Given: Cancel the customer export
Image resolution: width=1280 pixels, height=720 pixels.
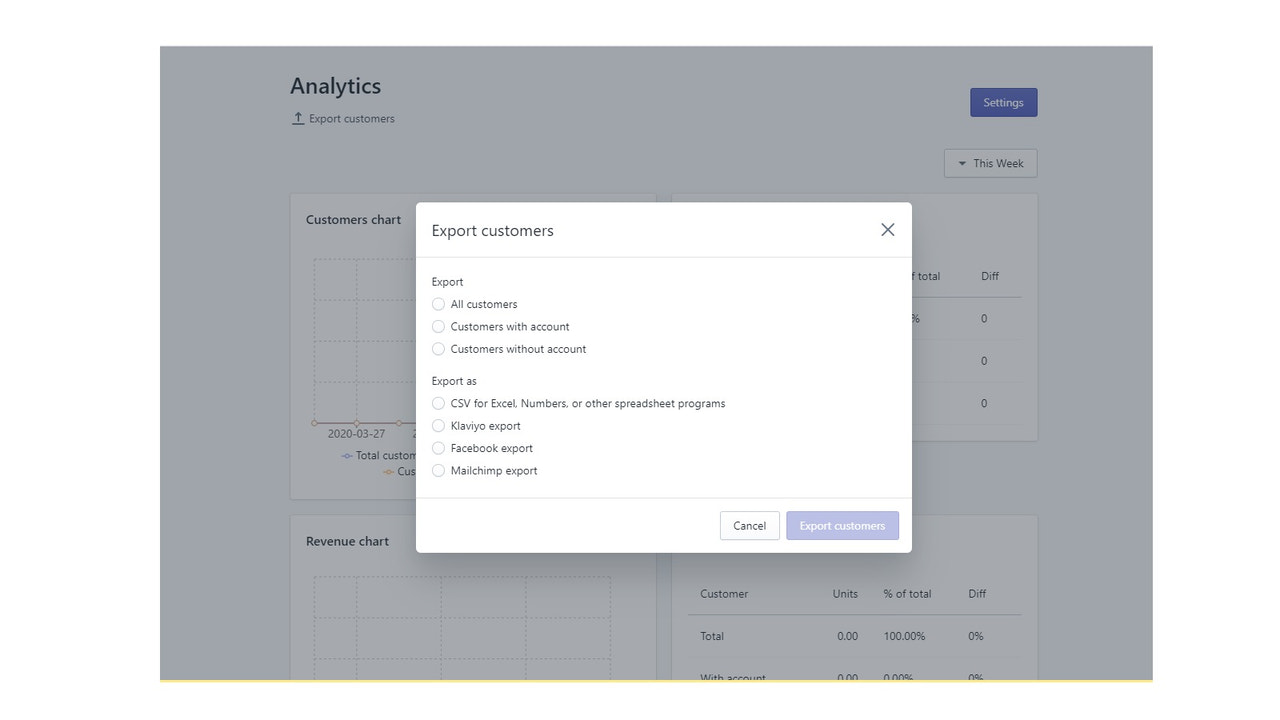Looking at the screenshot, I should pyautogui.click(x=749, y=525).
